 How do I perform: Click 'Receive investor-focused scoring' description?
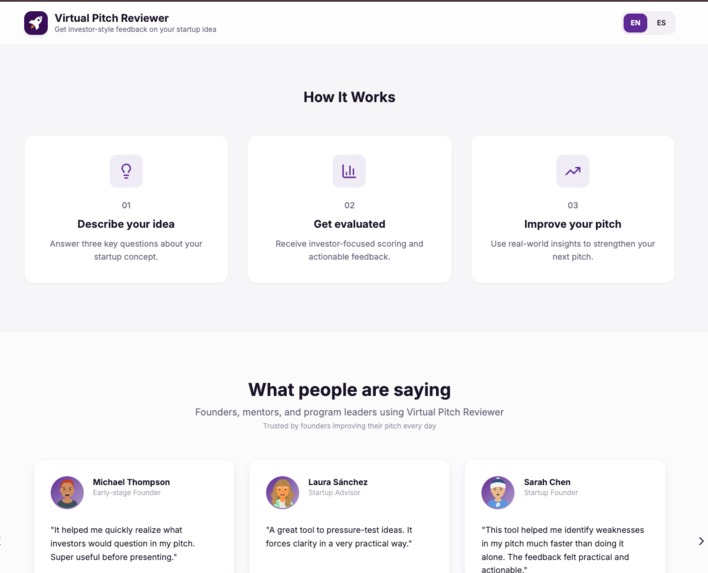click(349, 250)
